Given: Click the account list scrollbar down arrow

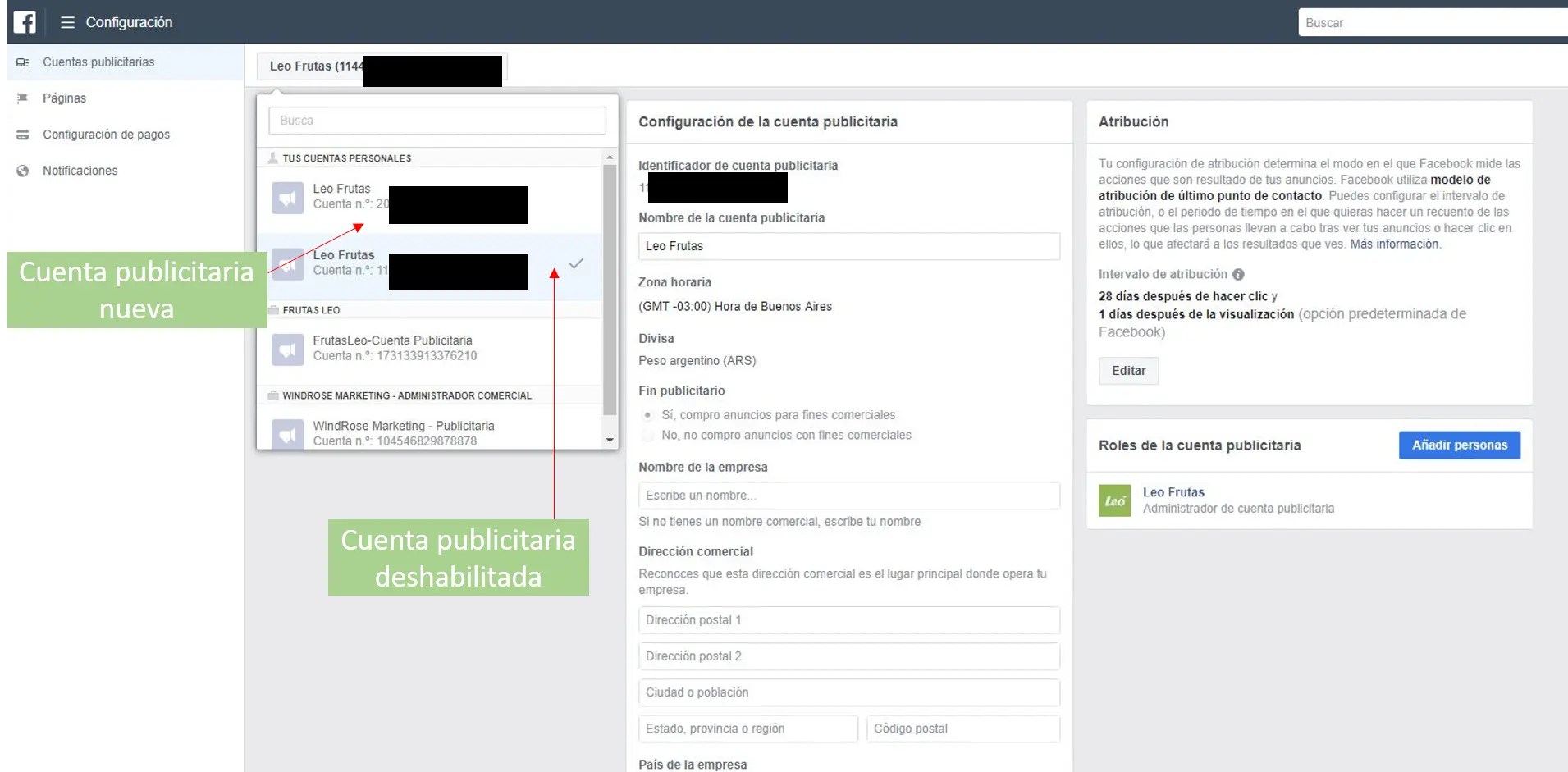Looking at the screenshot, I should (x=610, y=441).
